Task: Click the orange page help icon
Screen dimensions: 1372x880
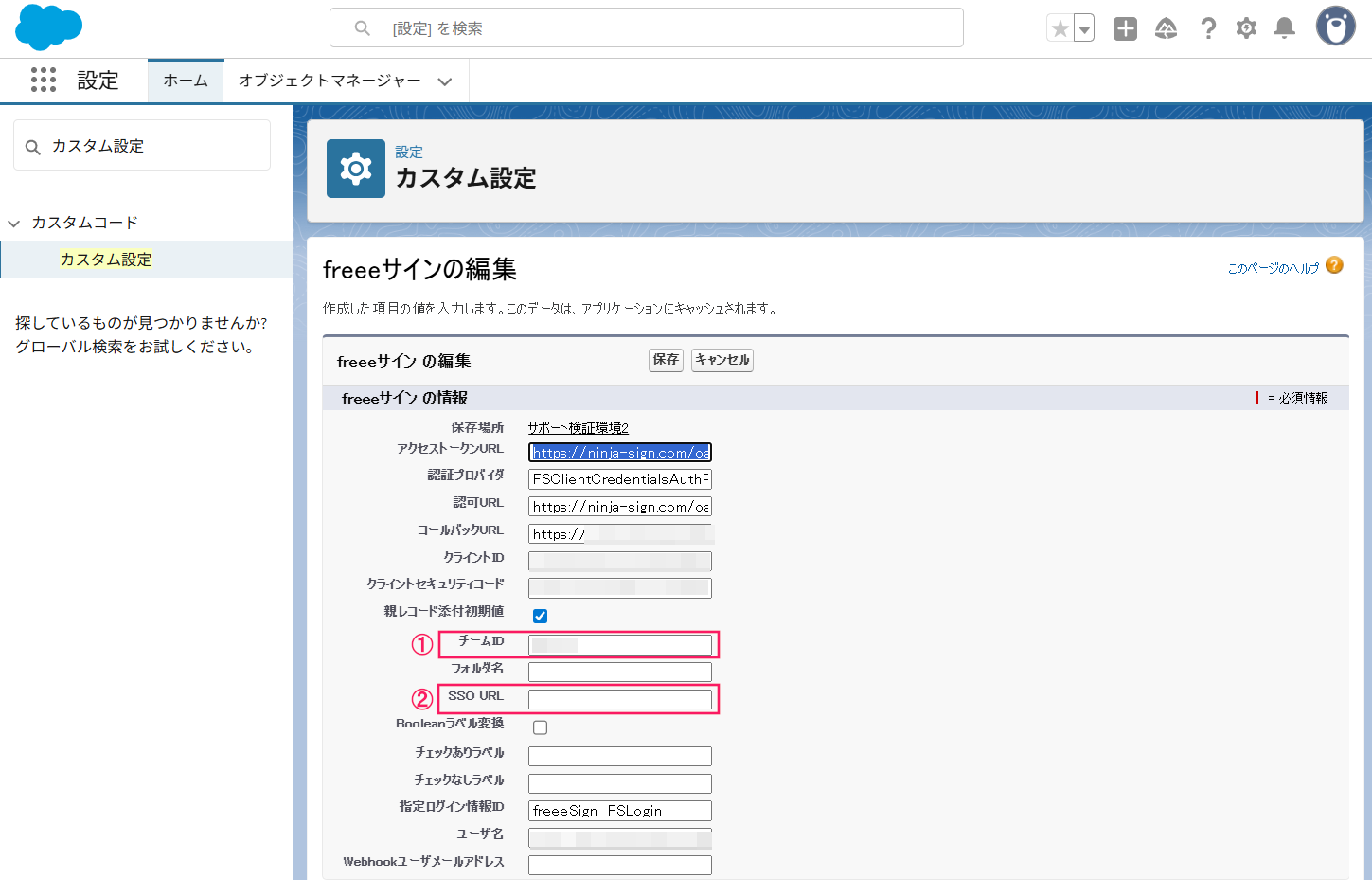Action: coord(1334,265)
